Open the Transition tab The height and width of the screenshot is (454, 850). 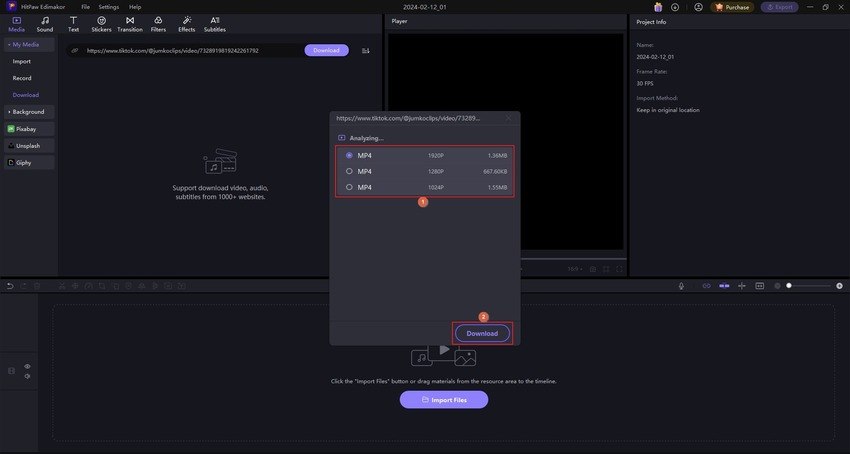coord(130,24)
